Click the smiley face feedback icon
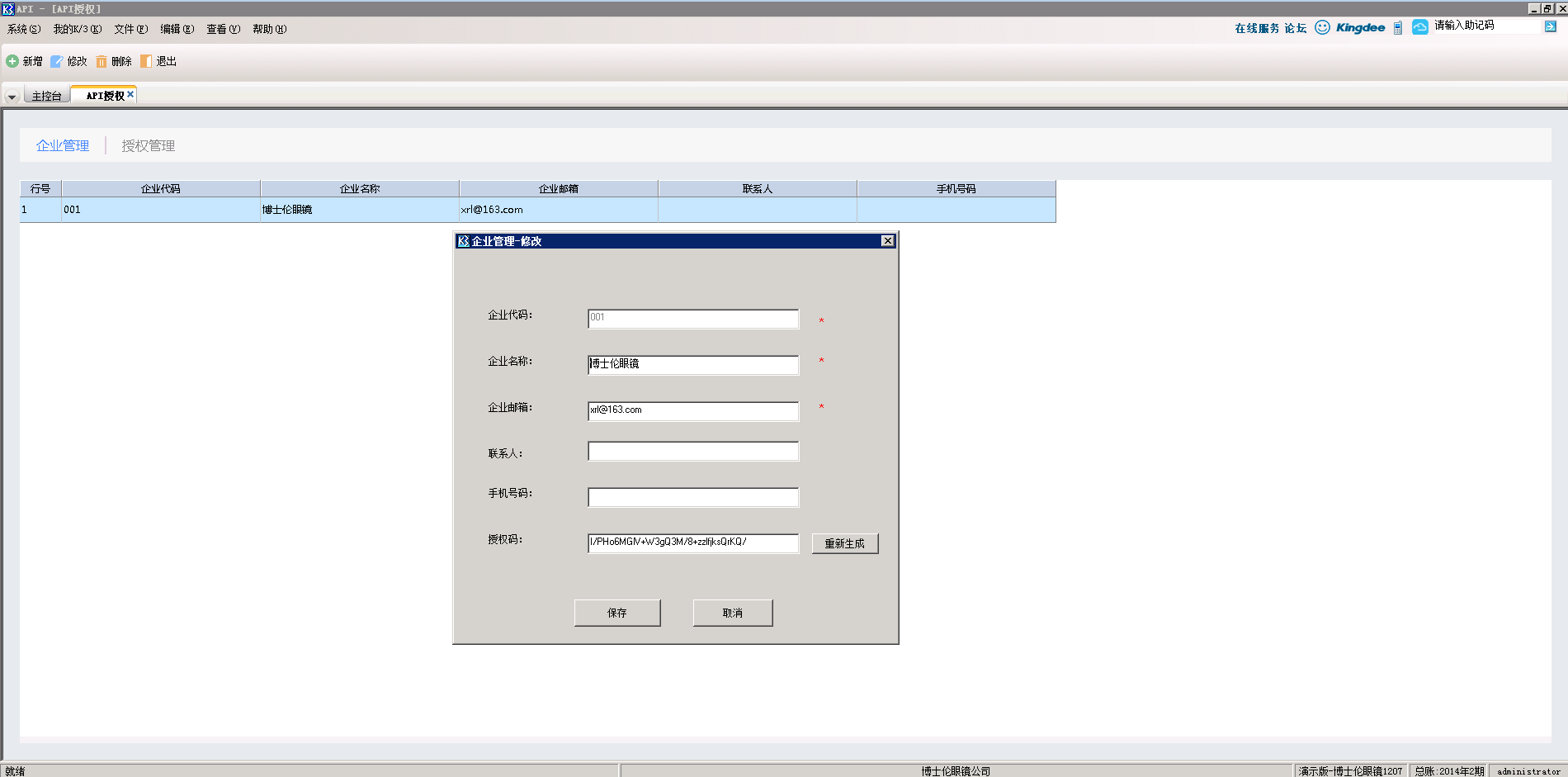1568x777 pixels. (x=1322, y=27)
